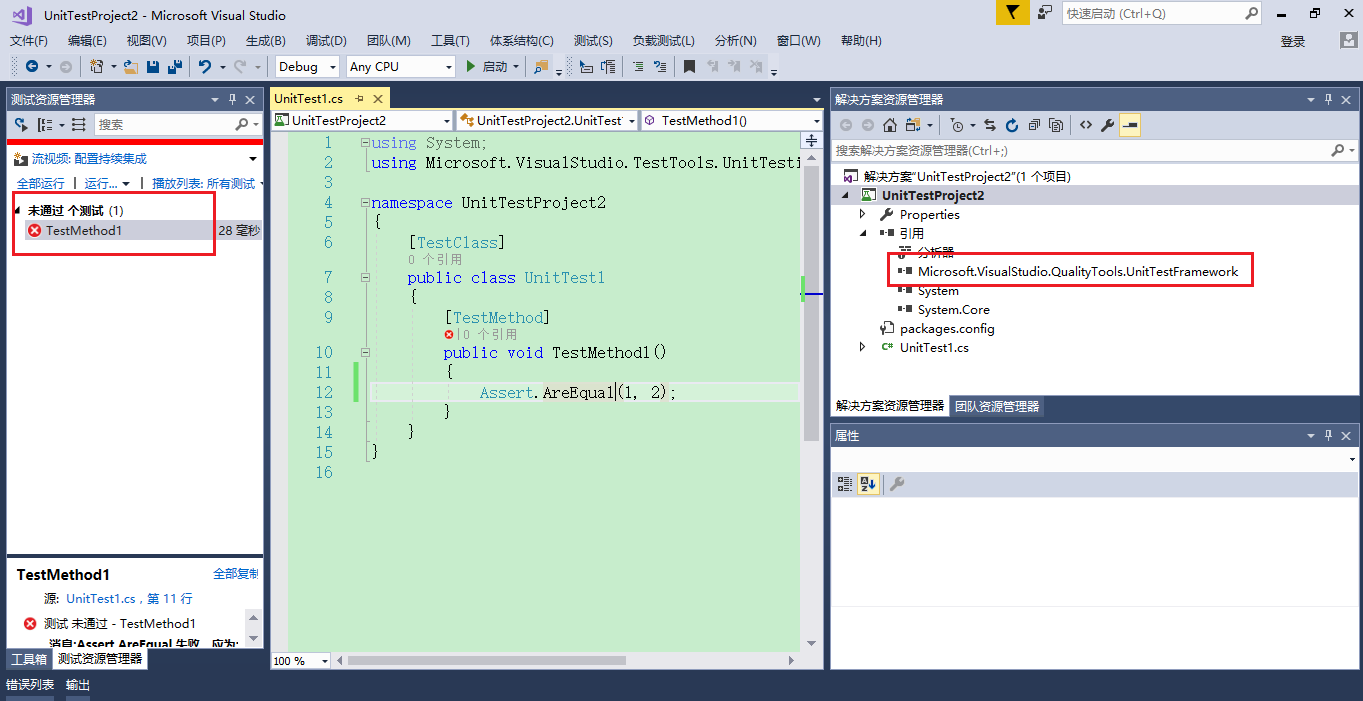Open Properties via Solution Explorer wrench icon
1363x701 pixels.
pos(1107,125)
